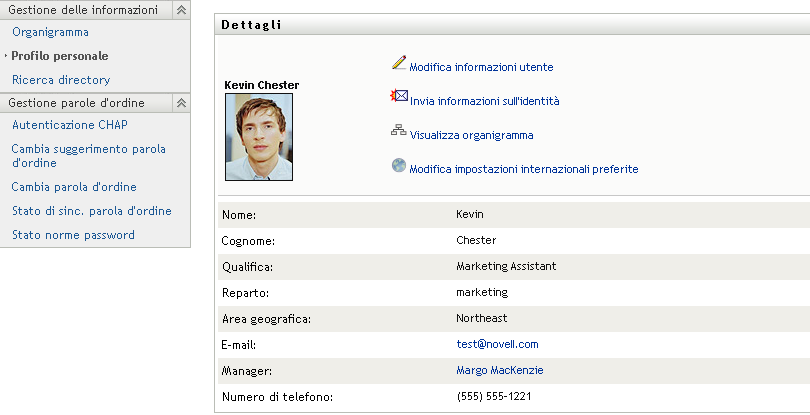This screenshot has height=415, width=810.
Task: Click the organization chart tree icon
Action: click(399, 132)
